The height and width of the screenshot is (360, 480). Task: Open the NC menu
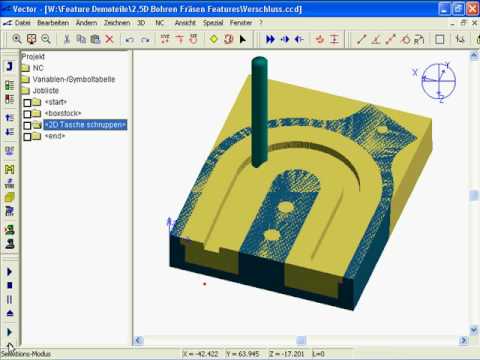click(x=160, y=23)
